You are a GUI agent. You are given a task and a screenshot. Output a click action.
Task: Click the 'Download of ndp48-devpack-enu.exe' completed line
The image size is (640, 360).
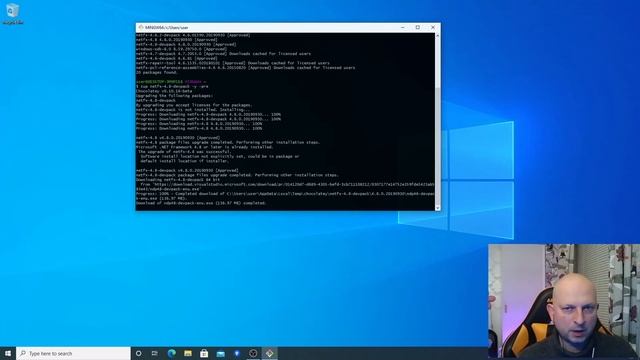point(201,203)
